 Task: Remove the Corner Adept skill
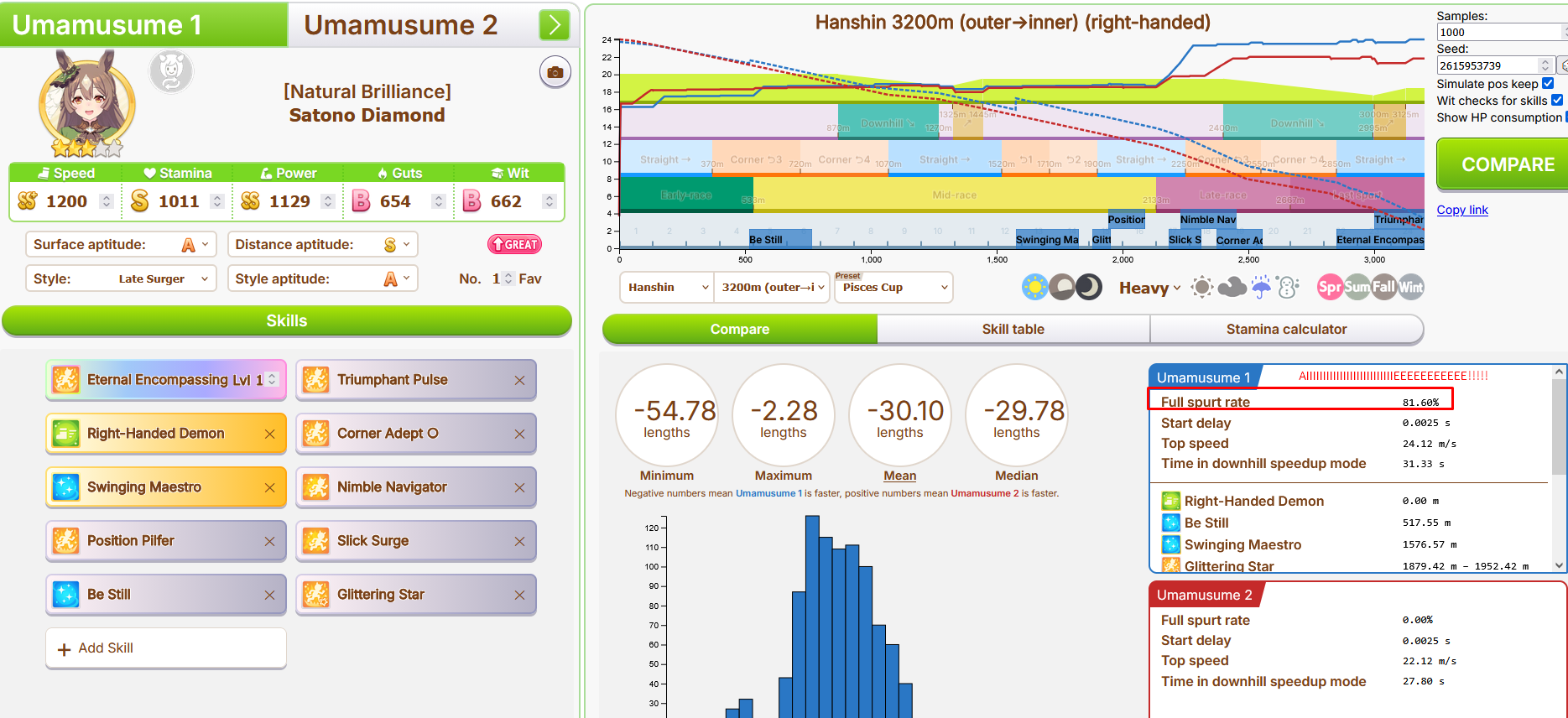(519, 434)
